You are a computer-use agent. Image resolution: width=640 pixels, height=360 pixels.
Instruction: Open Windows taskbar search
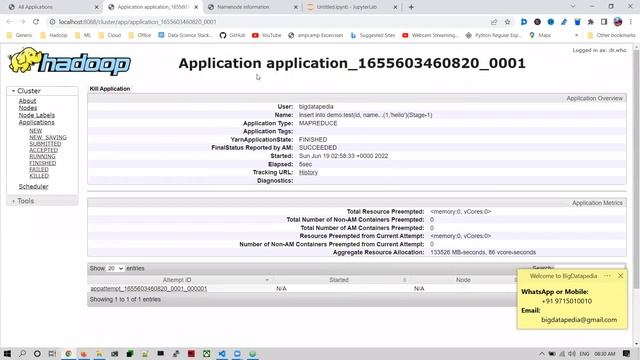coord(22,353)
